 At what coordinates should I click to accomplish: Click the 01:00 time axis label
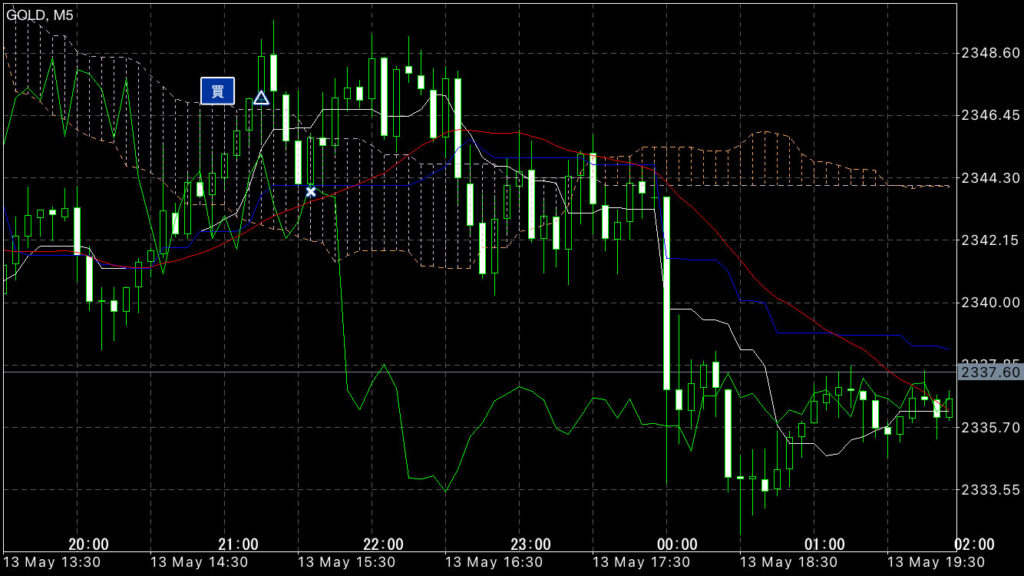pos(824,544)
